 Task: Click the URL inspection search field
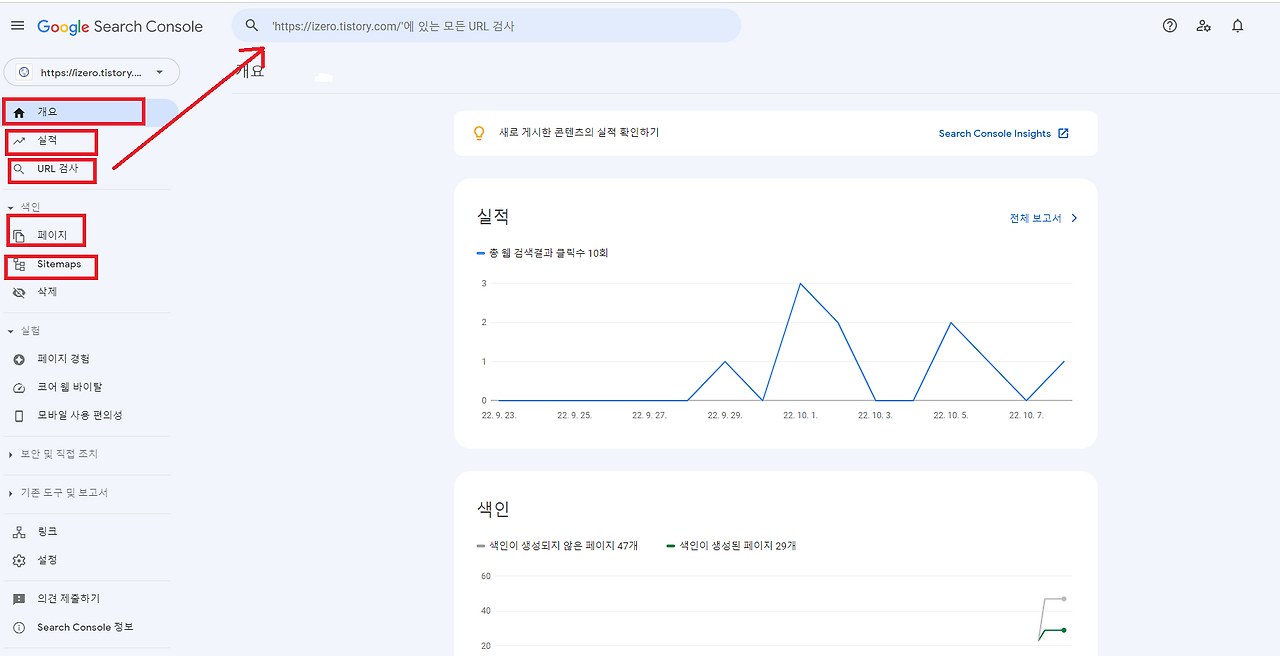pyautogui.click(x=486, y=26)
